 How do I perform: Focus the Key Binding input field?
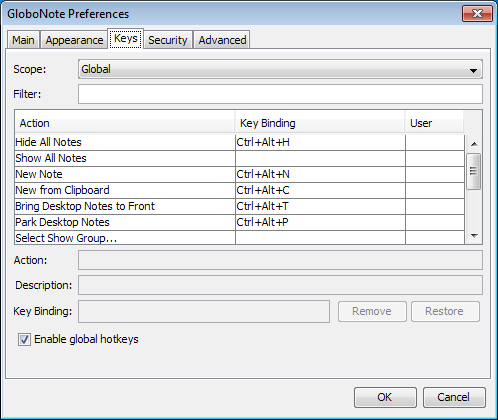[x=204, y=311]
